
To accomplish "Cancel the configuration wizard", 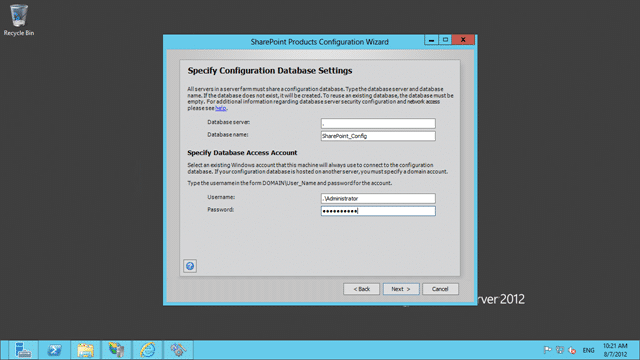I will click(440, 289).
